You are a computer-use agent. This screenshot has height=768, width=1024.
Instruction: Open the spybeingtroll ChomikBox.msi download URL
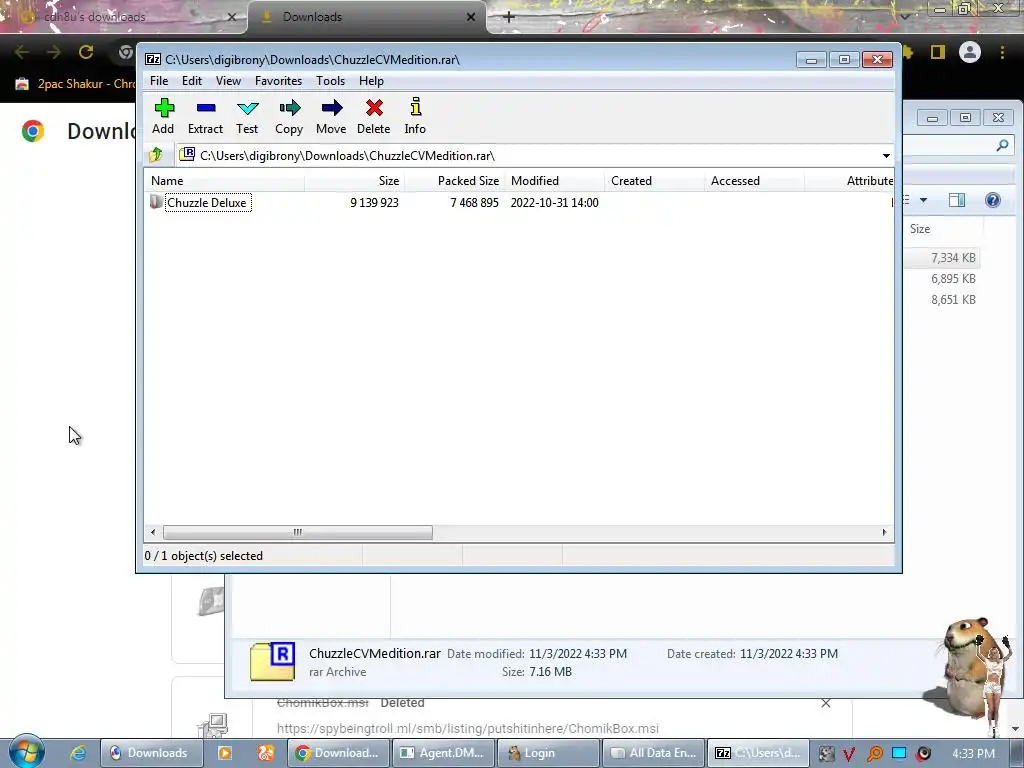click(x=468, y=728)
